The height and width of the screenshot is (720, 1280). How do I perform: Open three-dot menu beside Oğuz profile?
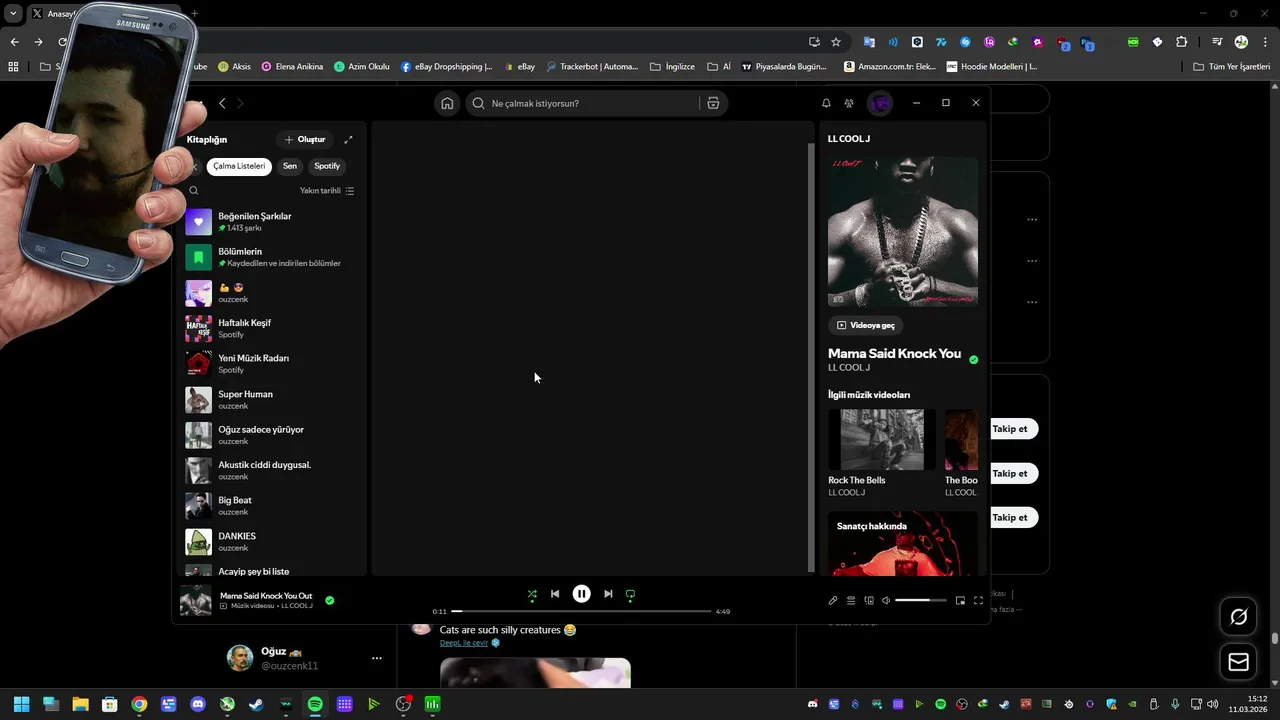tap(377, 658)
